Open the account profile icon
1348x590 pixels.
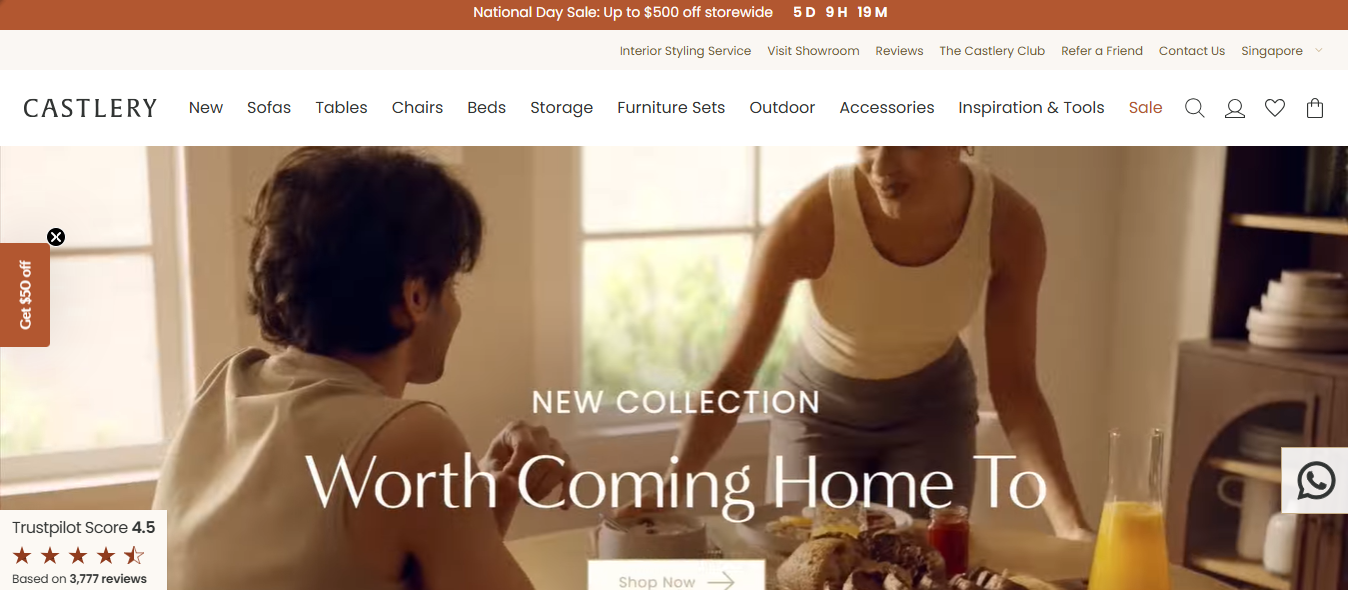1235,108
